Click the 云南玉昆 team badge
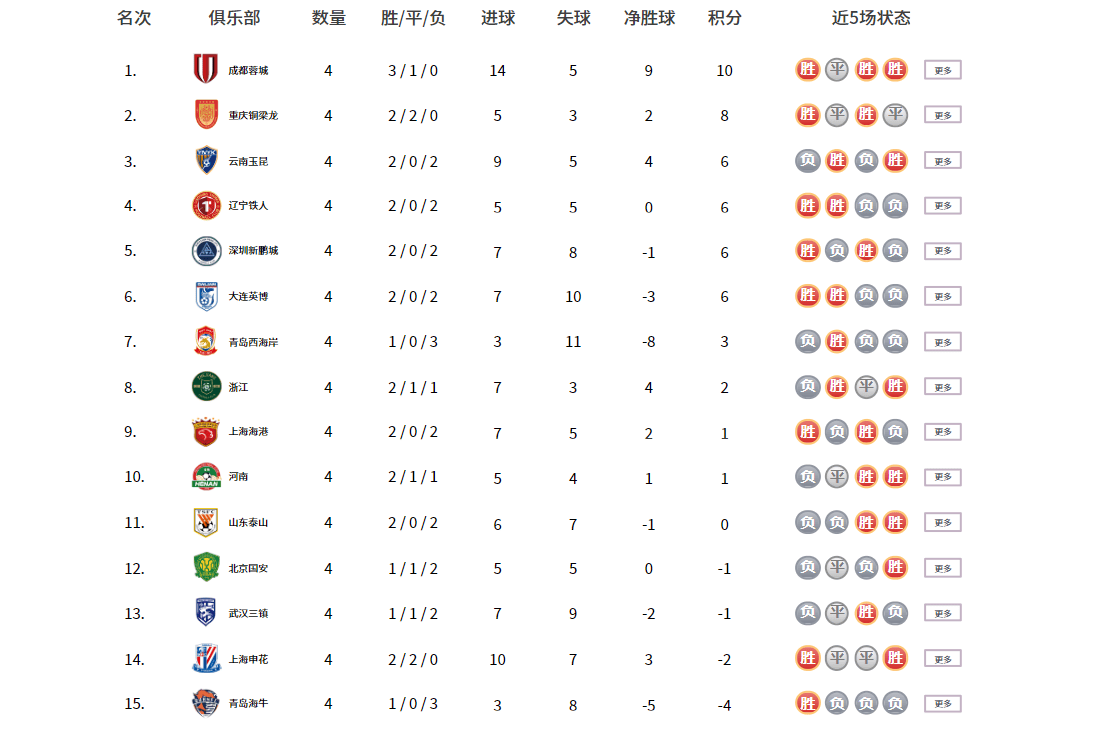 click(x=206, y=161)
